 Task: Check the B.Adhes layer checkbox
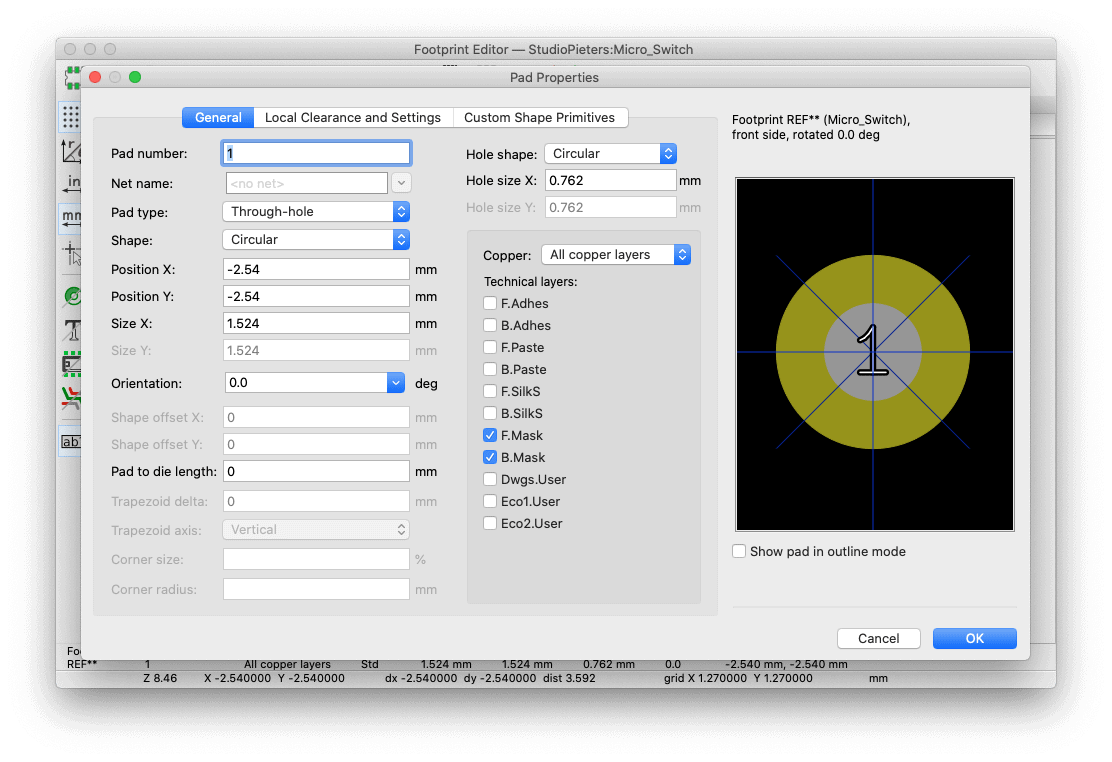[489, 326]
